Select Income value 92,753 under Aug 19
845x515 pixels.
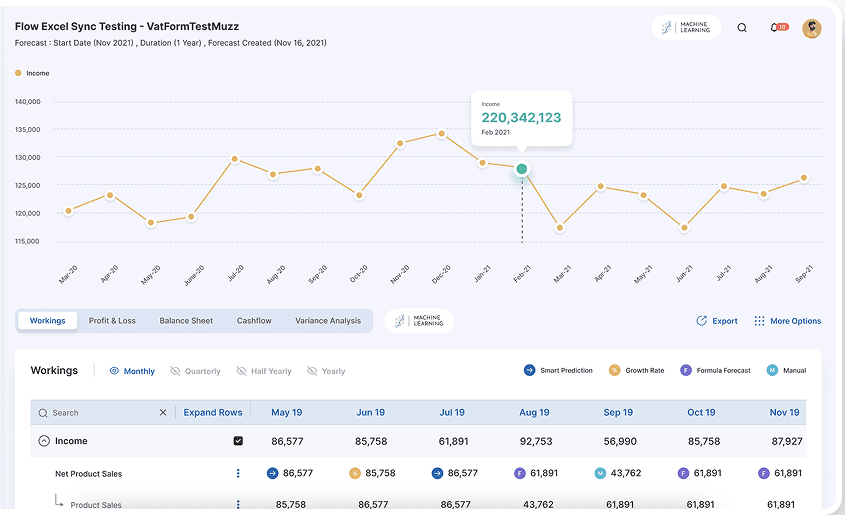[536, 441]
